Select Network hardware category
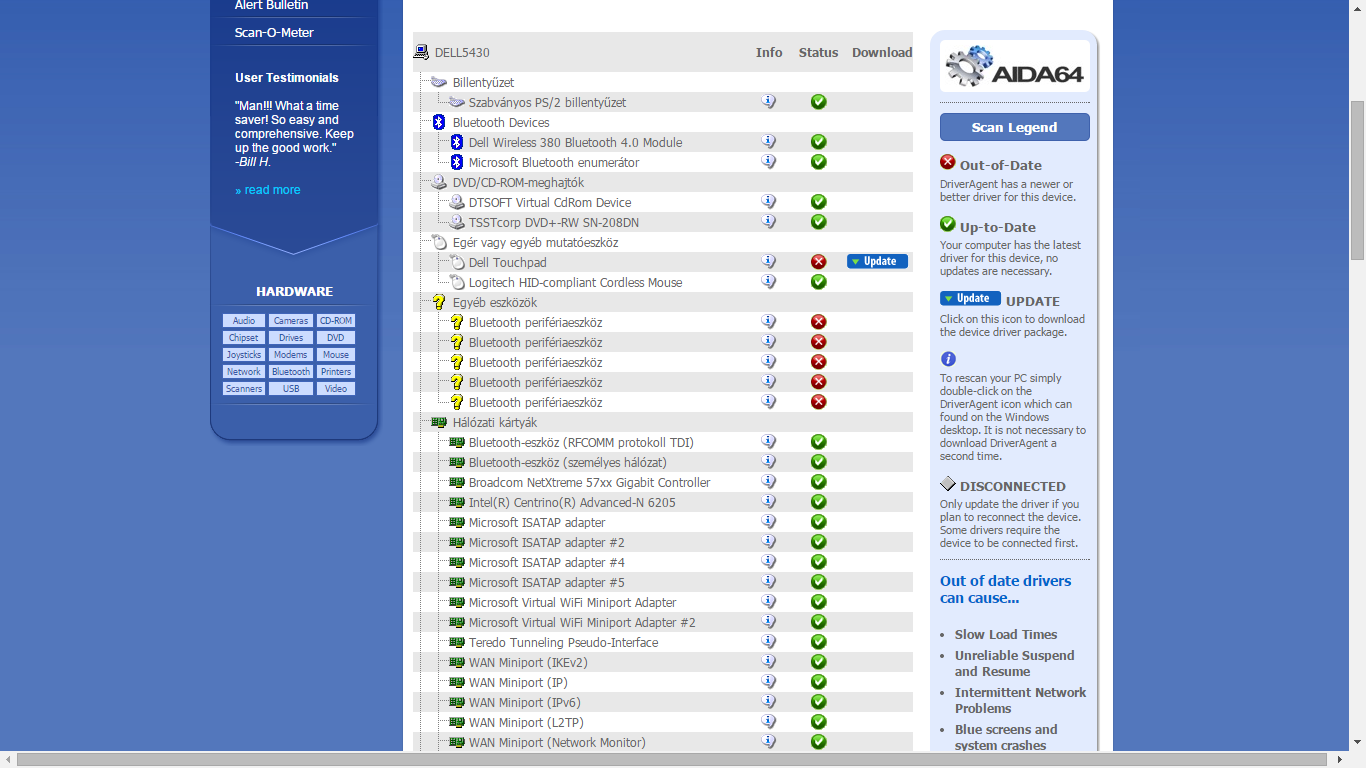This screenshot has height=768, width=1366. coord(243,372)
